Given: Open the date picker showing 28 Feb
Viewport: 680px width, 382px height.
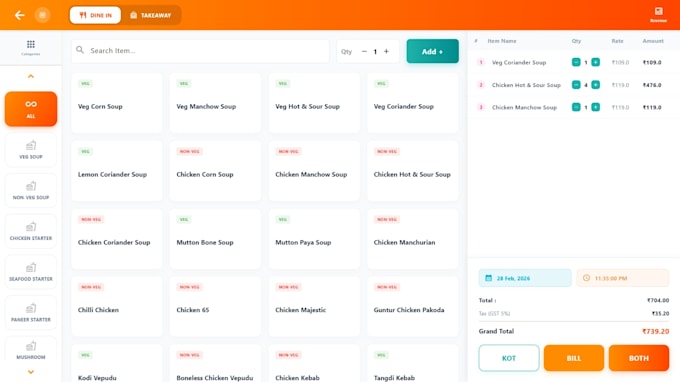Looking at the screenshot, I should tap(525, 278).
